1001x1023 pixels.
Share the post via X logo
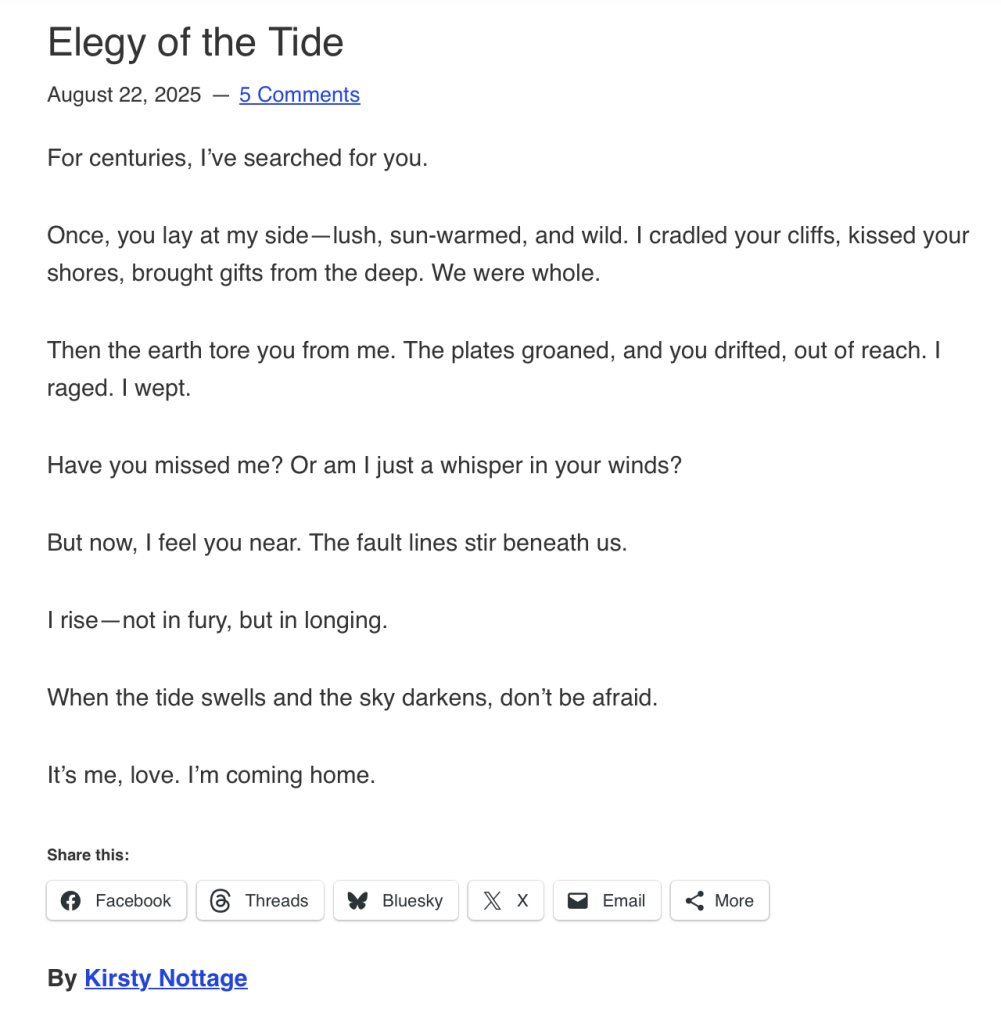[x=492, y=901]
